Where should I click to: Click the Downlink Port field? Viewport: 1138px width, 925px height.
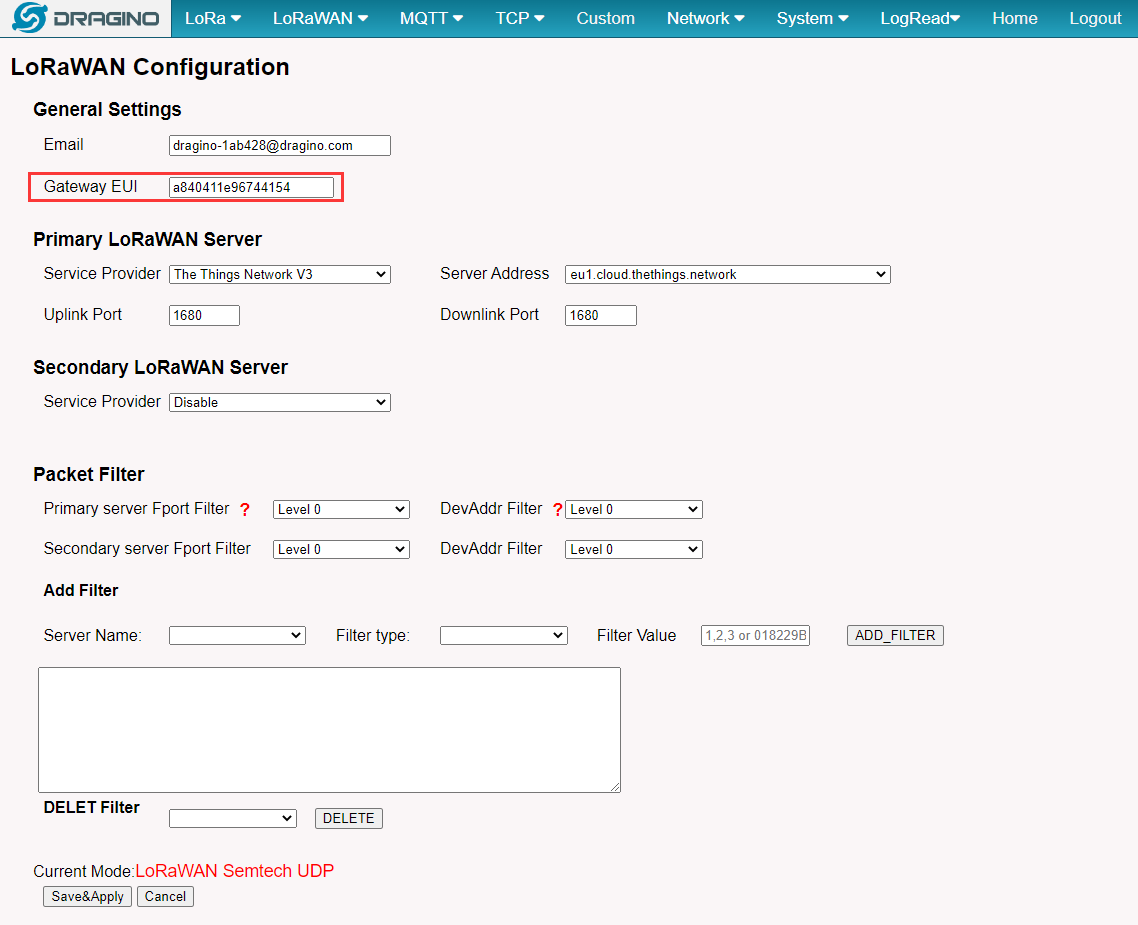pos(600,316)
